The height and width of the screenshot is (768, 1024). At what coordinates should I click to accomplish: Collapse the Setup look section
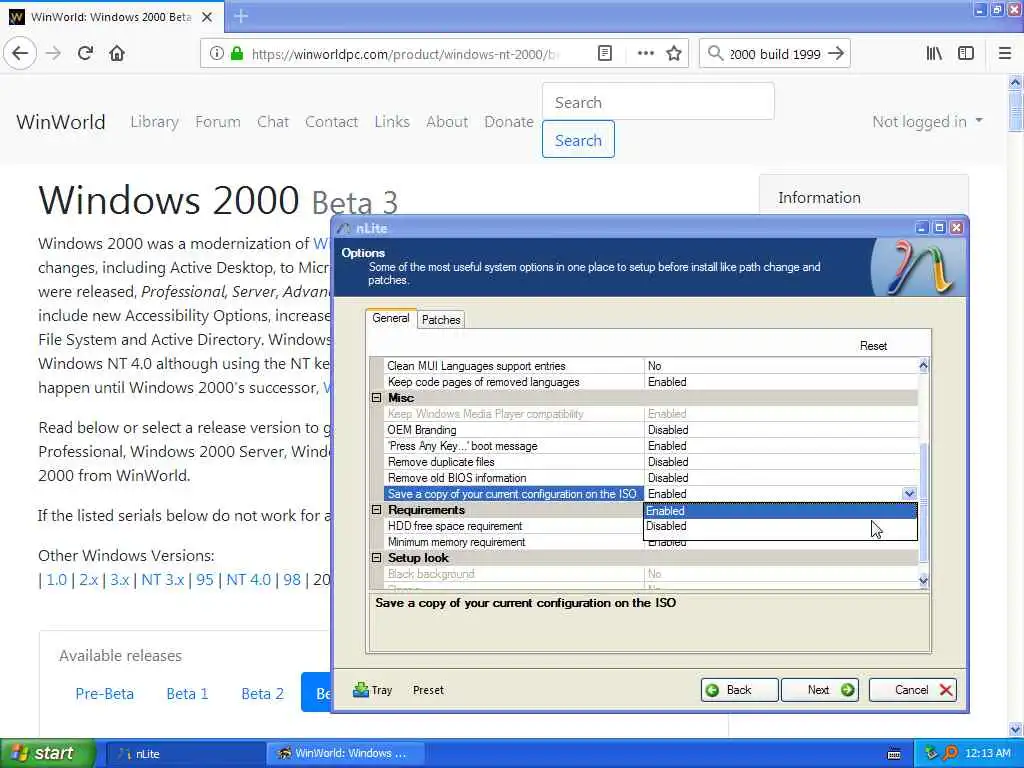tap(377, 558)
